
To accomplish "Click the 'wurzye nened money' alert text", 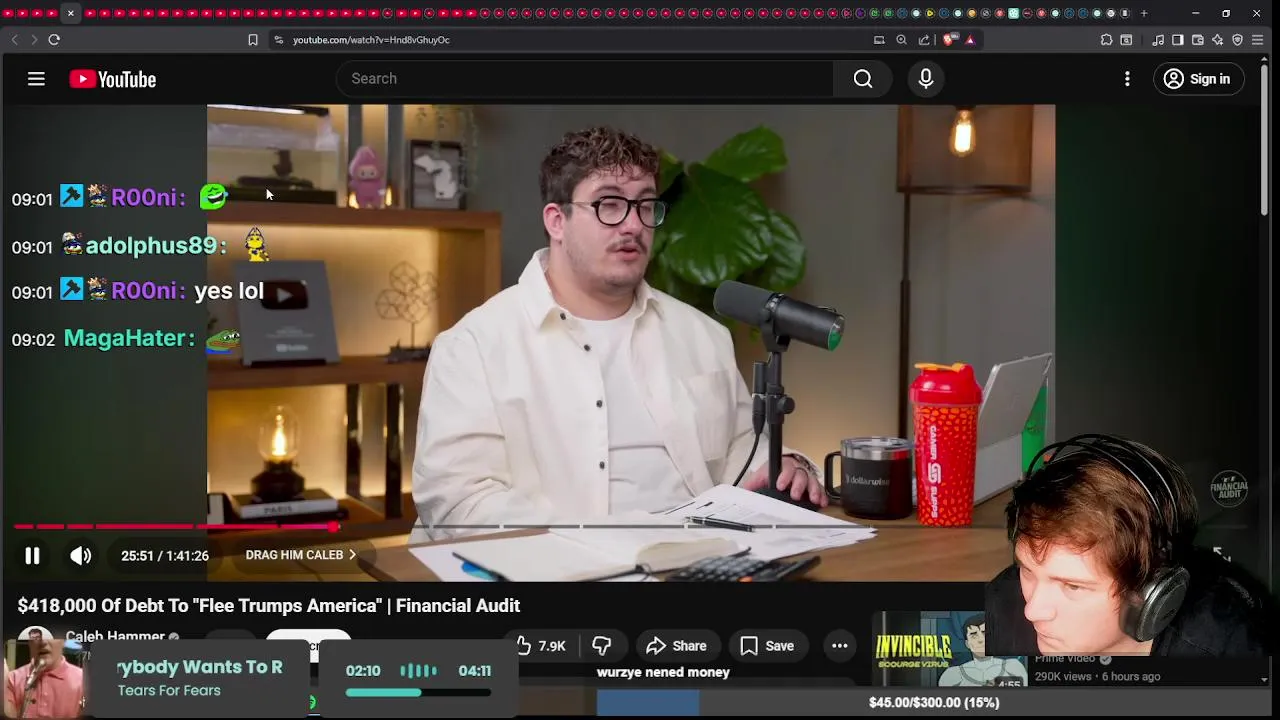I will 663,672.
